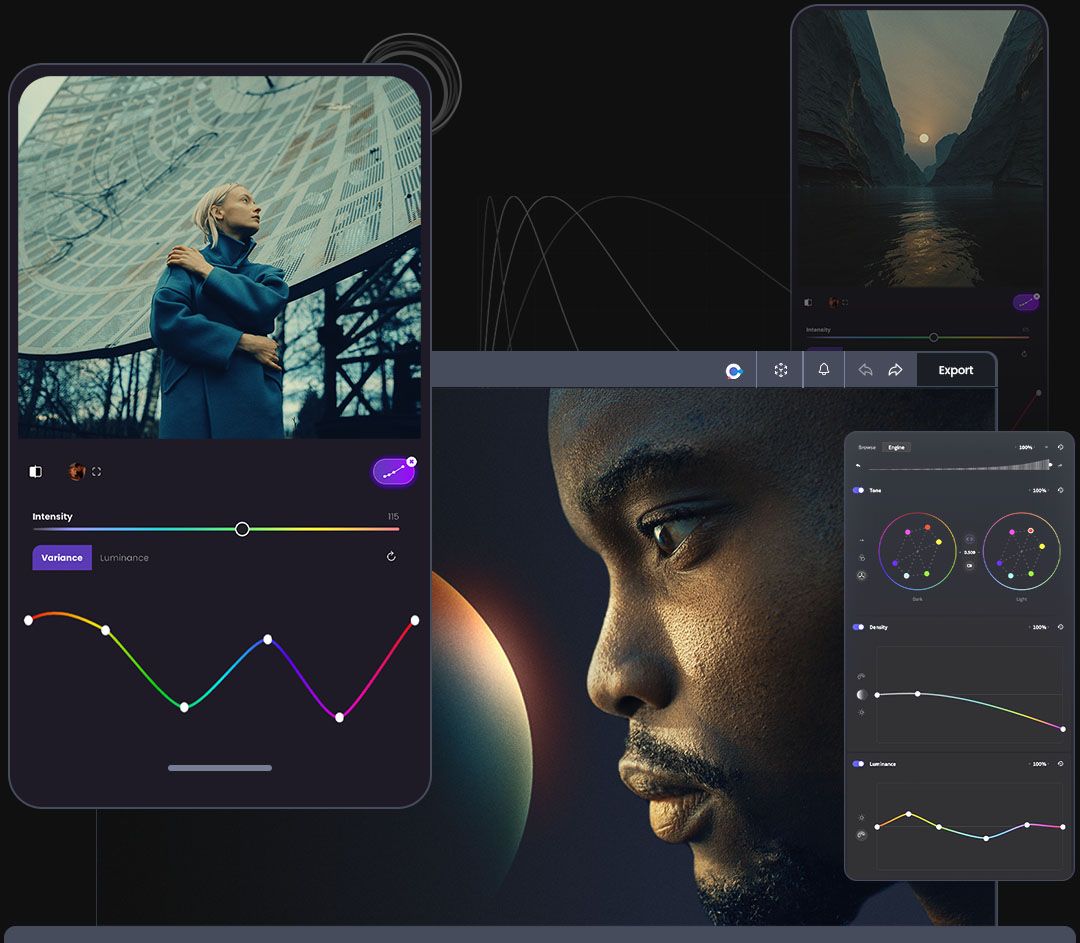Screen dimensions: 1080x943
Task: Click the move/reposition icon in the toolbar
Action: pos(781,369)
